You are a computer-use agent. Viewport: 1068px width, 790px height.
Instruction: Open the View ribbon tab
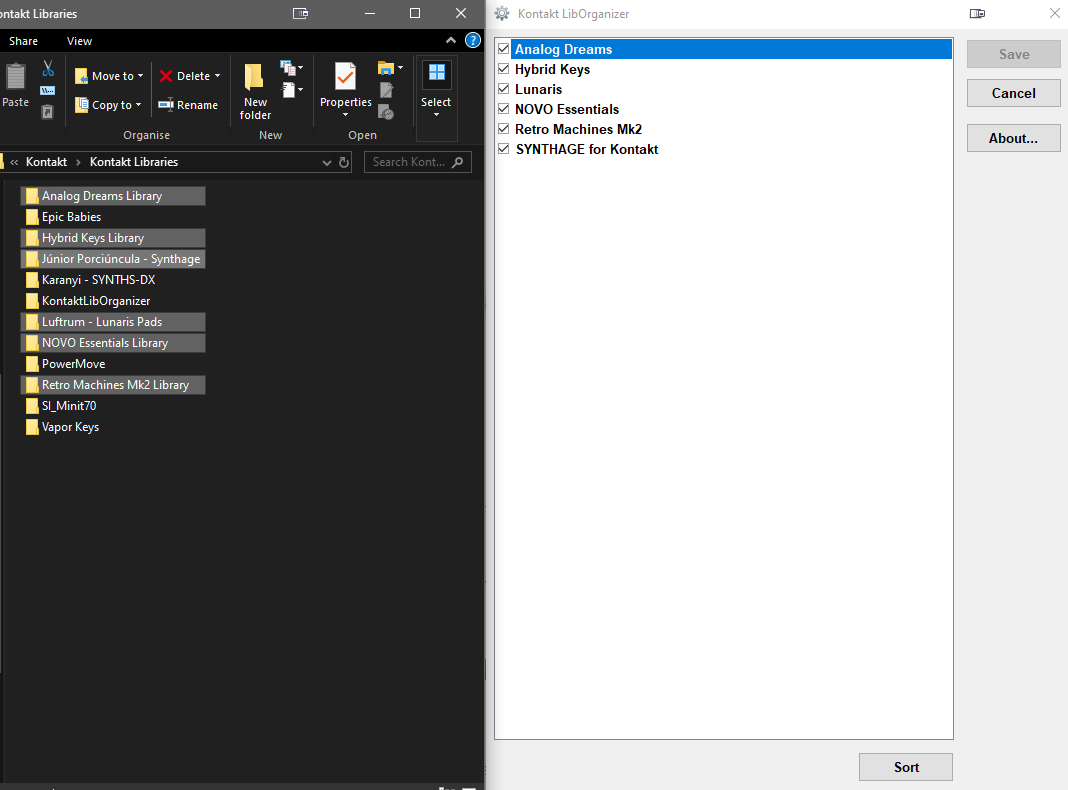79,41
